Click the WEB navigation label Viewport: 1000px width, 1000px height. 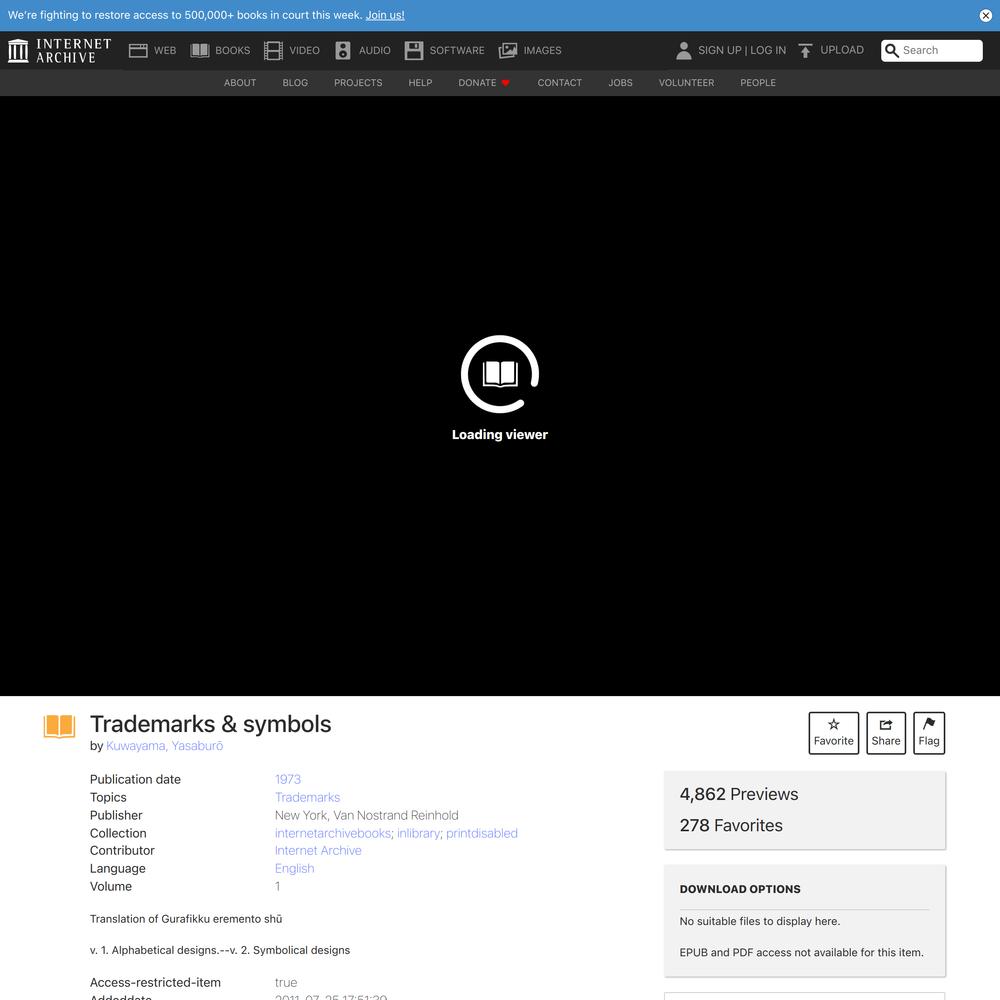[x=165, y=50]
